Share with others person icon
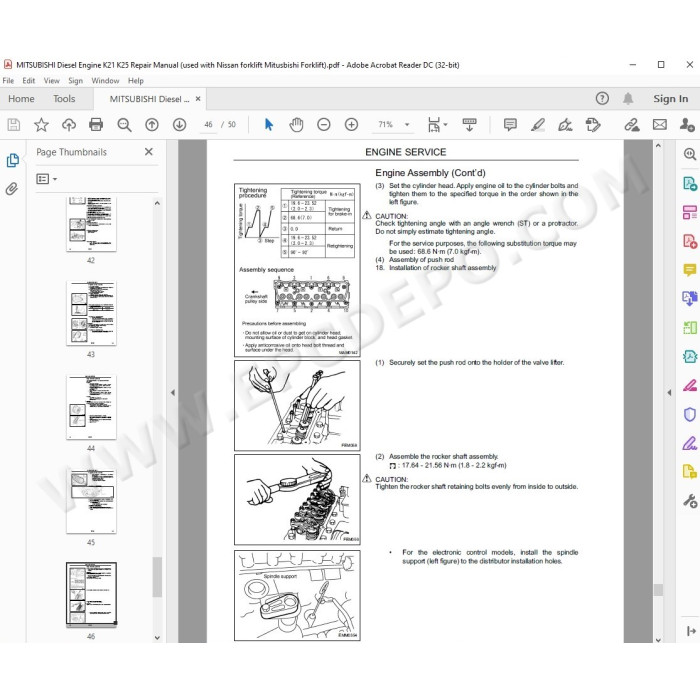Viewport: 700px width, 700px height. point(687,125)
